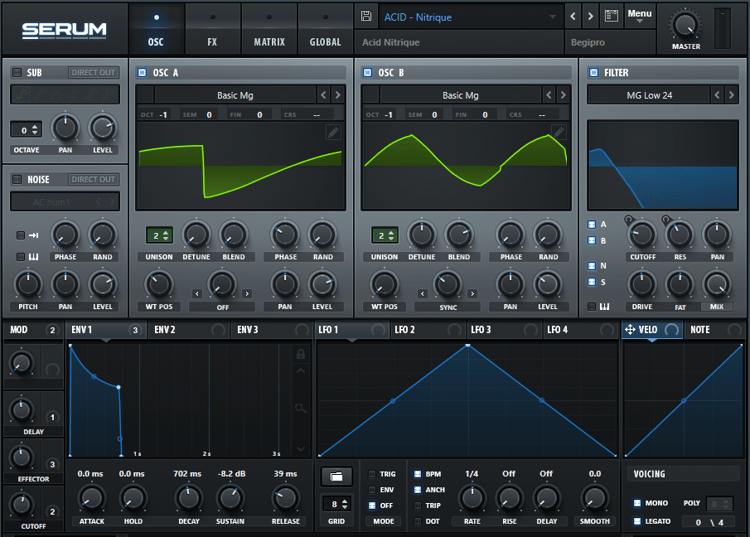This screenshot has height=537, width=750.
Task: Click the OSC B waveform edit pencil icon
Action: [x=558, y=132]
